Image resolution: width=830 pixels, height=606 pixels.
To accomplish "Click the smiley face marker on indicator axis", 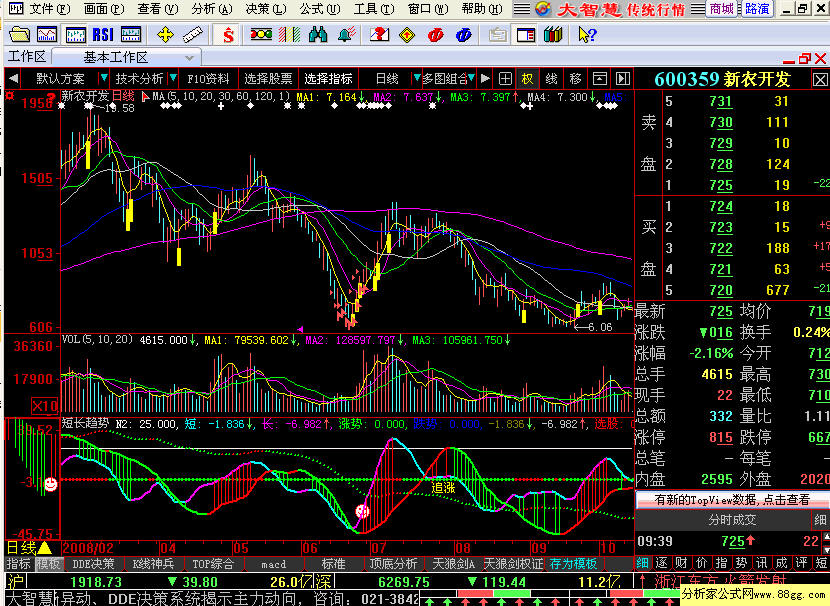I will click(x=50, y=484).
